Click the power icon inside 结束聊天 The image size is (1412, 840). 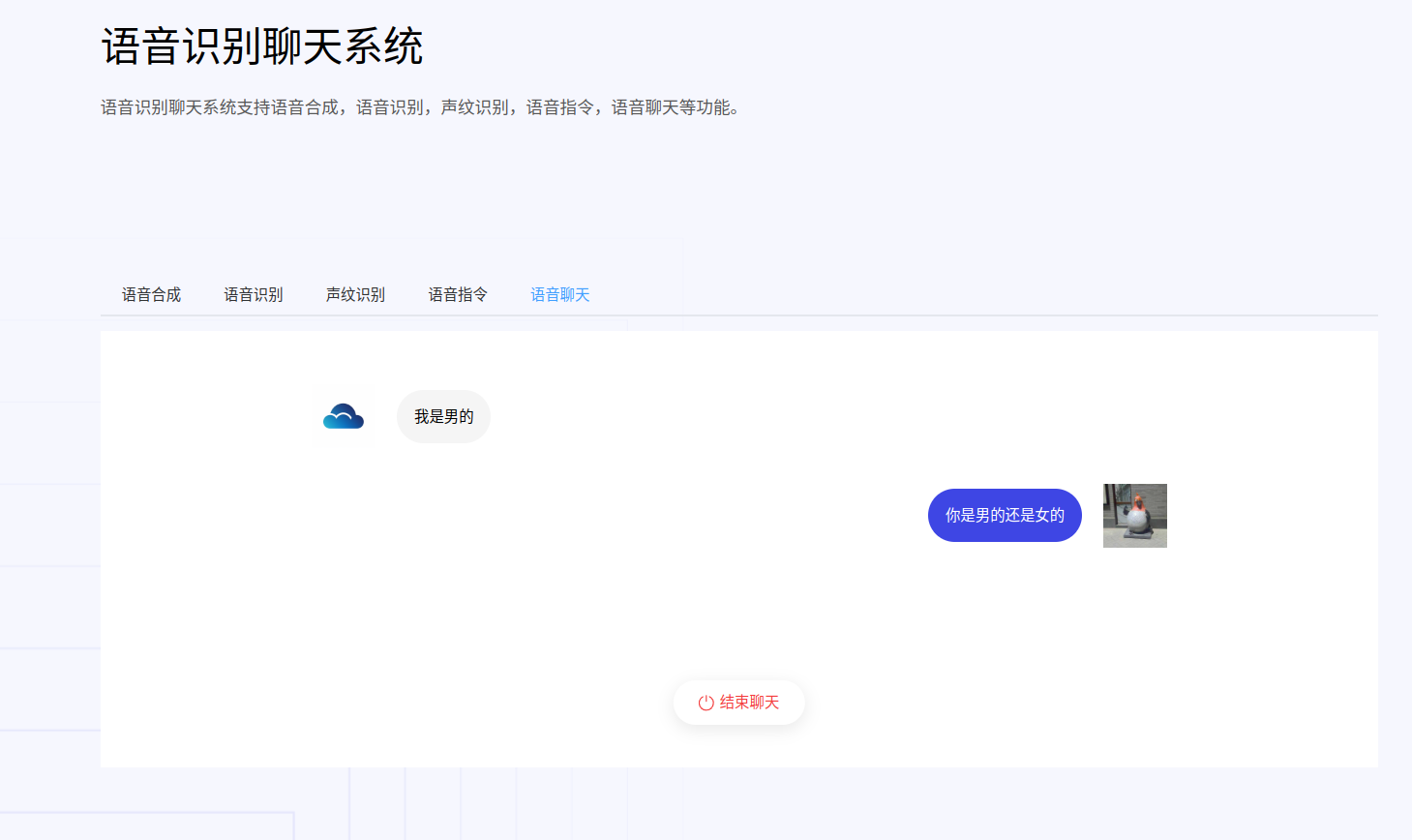click(x=706, y=703)
